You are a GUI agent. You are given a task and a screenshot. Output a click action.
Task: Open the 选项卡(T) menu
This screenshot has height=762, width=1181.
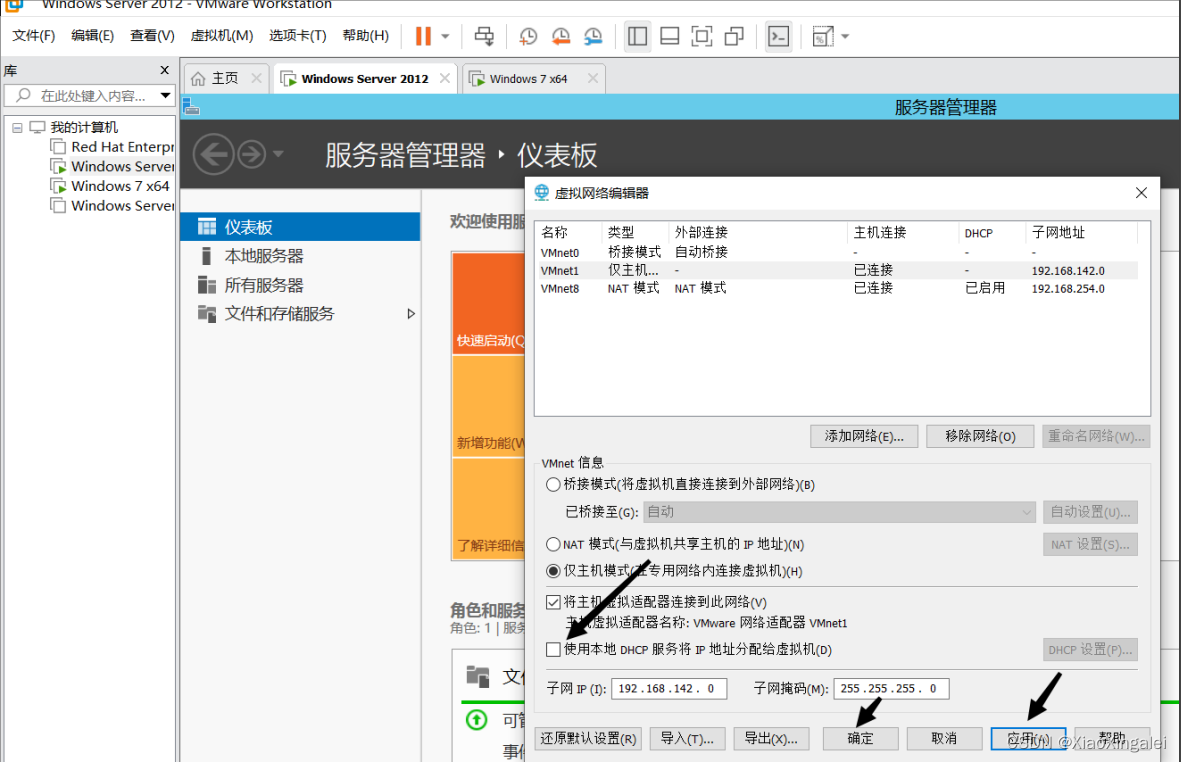[298, 35]
